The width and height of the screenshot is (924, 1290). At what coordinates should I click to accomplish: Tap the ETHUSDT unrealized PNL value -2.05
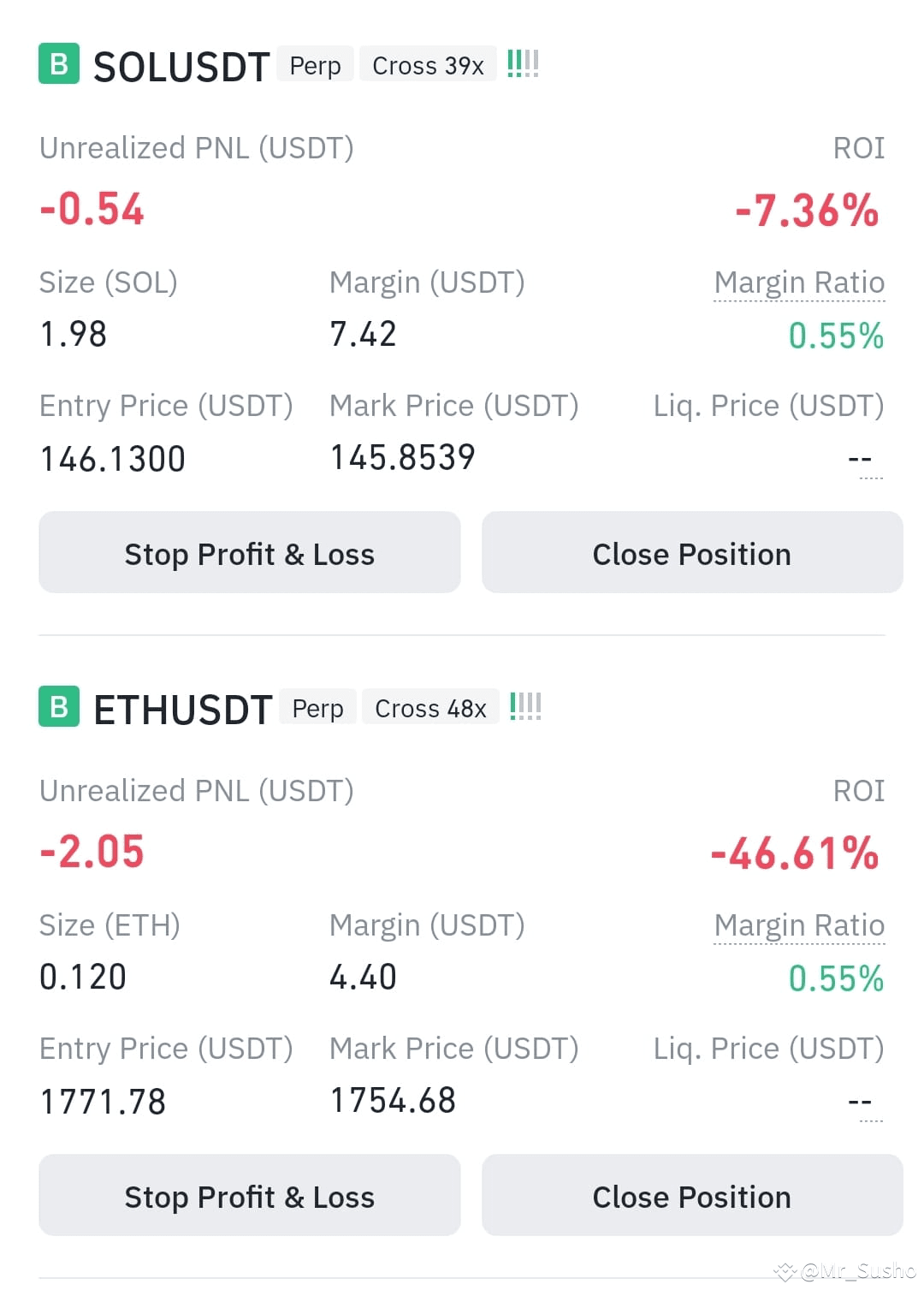[x=92, y=852]
